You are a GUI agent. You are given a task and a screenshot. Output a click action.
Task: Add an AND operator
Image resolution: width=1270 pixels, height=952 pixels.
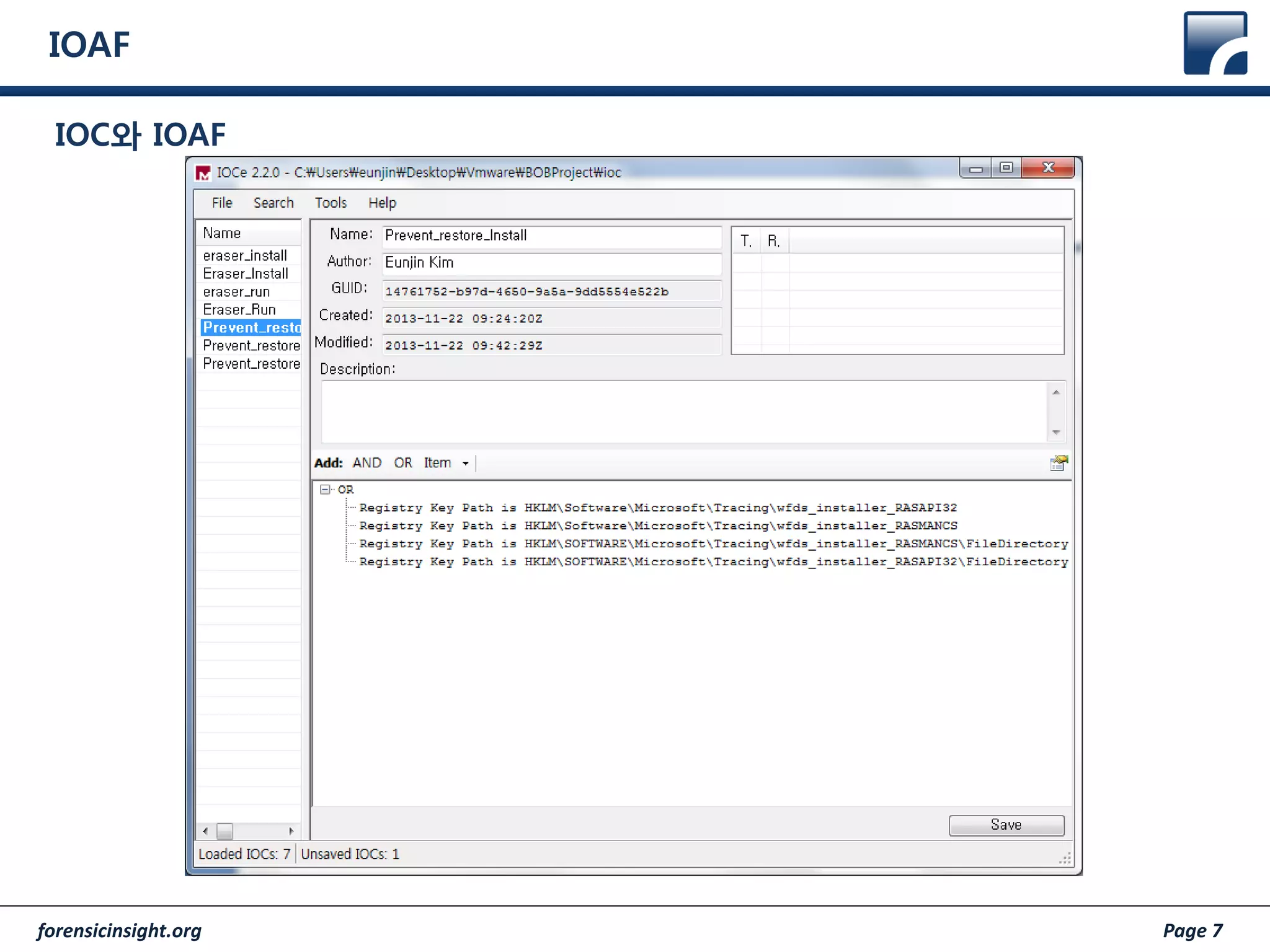[366, 463]
